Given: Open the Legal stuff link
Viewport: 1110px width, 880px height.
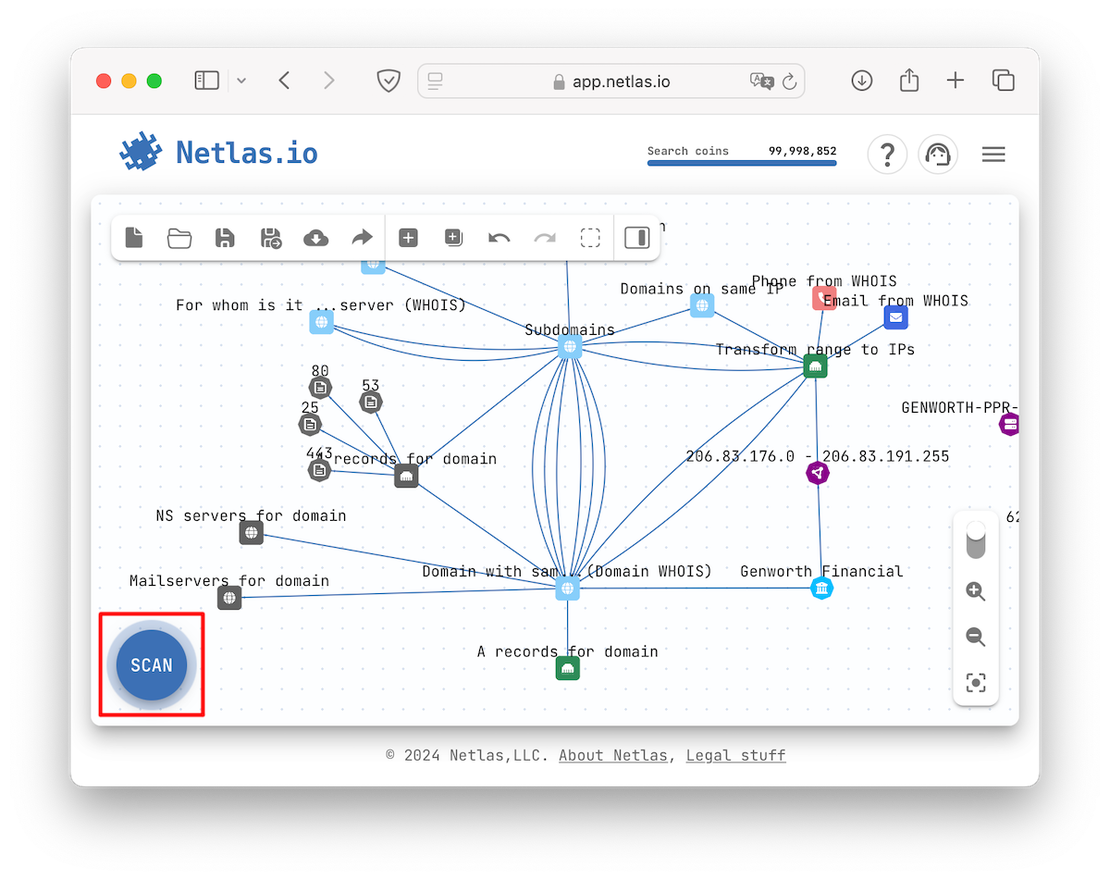Looking at the screenshot, I should click(735, 755).
